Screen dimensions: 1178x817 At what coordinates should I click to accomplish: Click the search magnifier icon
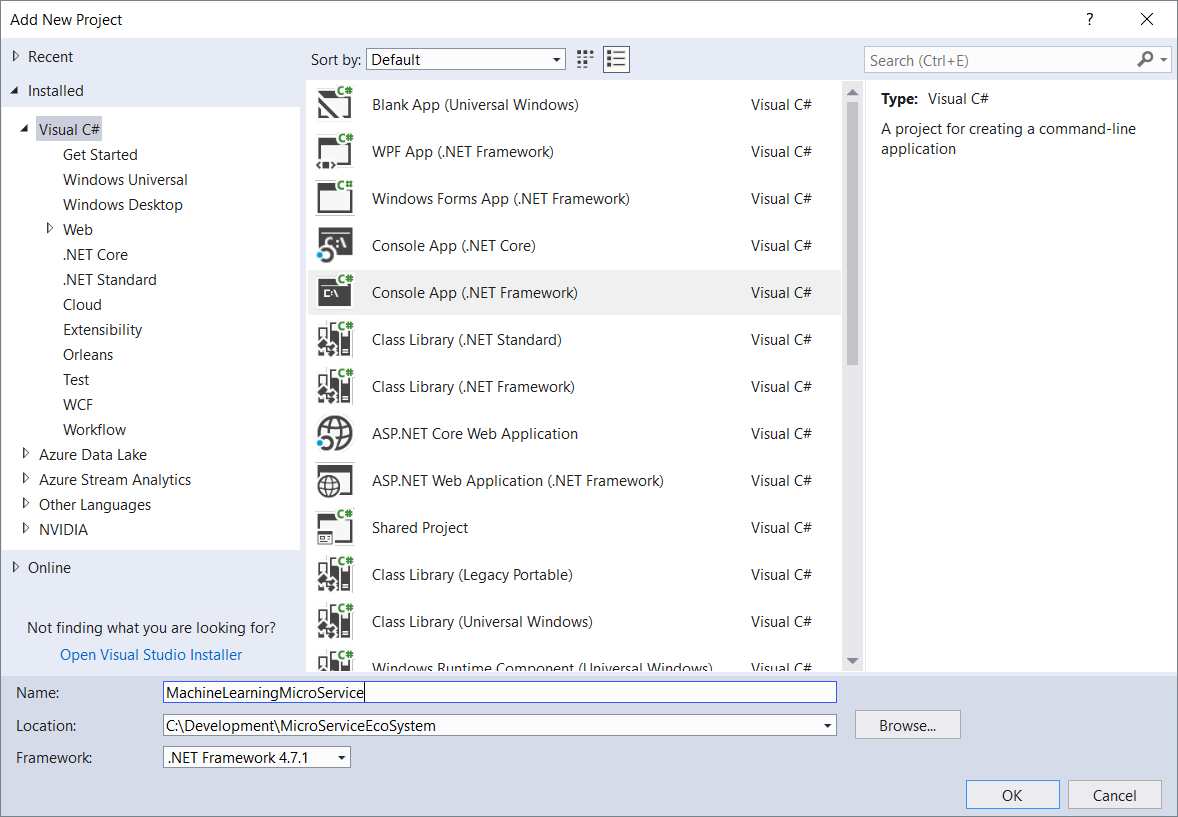[x=1145, y=59]
